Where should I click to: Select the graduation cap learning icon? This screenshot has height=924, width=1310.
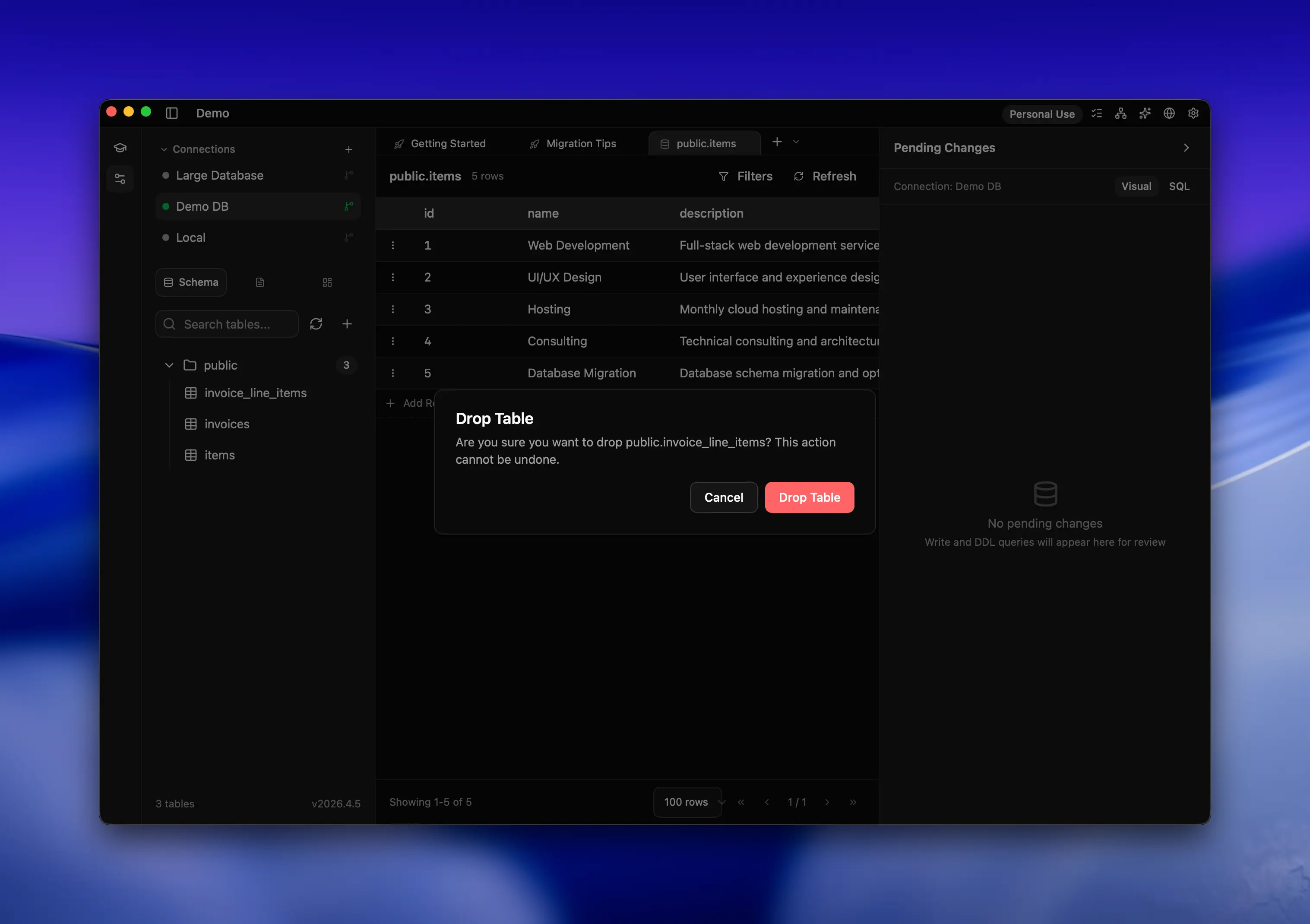coord(120,147)
